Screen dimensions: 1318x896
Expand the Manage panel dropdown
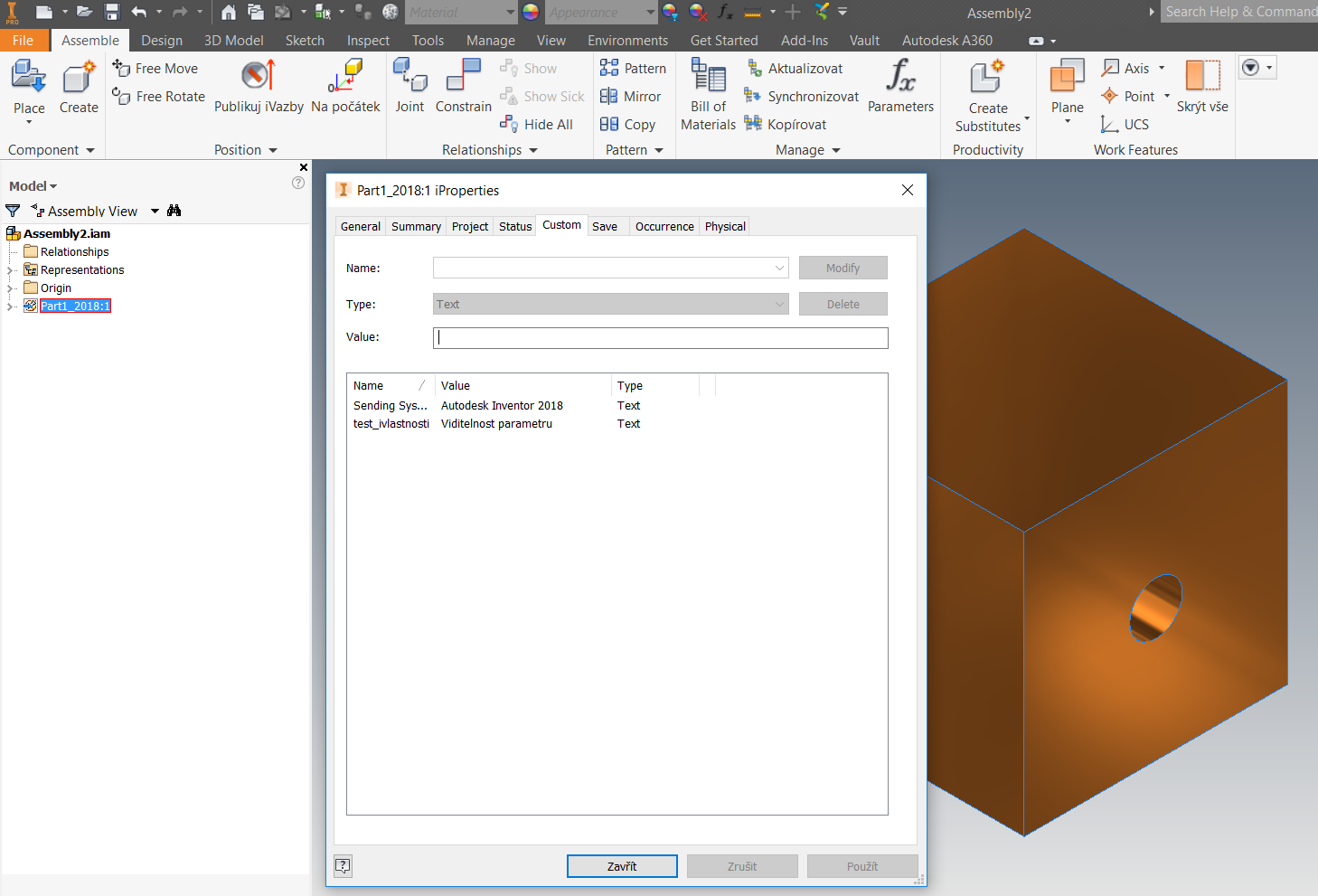pyautogui.click(x=836, y=150)
